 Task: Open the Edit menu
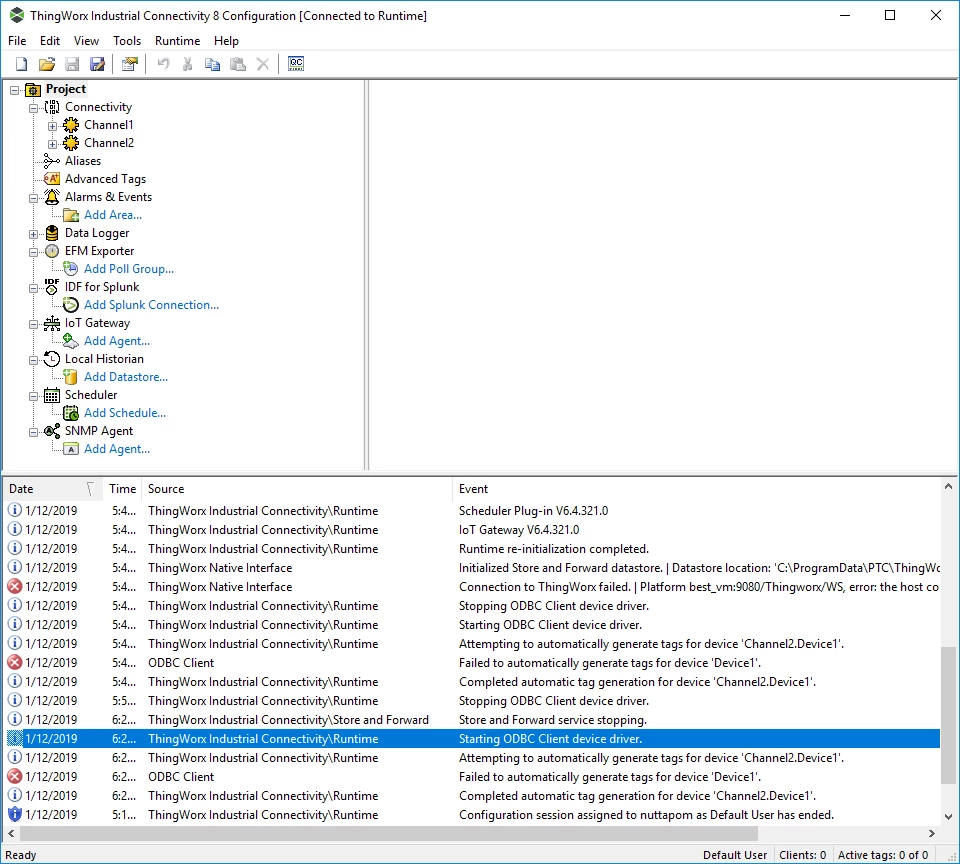(50, 40)
